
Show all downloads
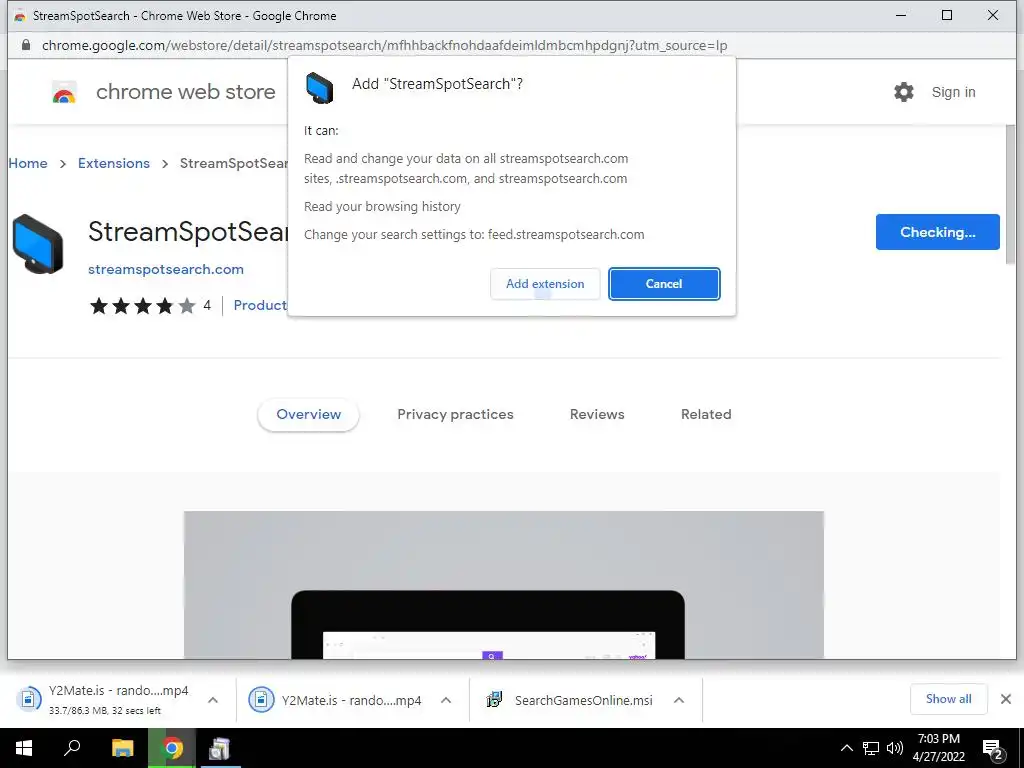pyautogui.click(x=948, y=699)
